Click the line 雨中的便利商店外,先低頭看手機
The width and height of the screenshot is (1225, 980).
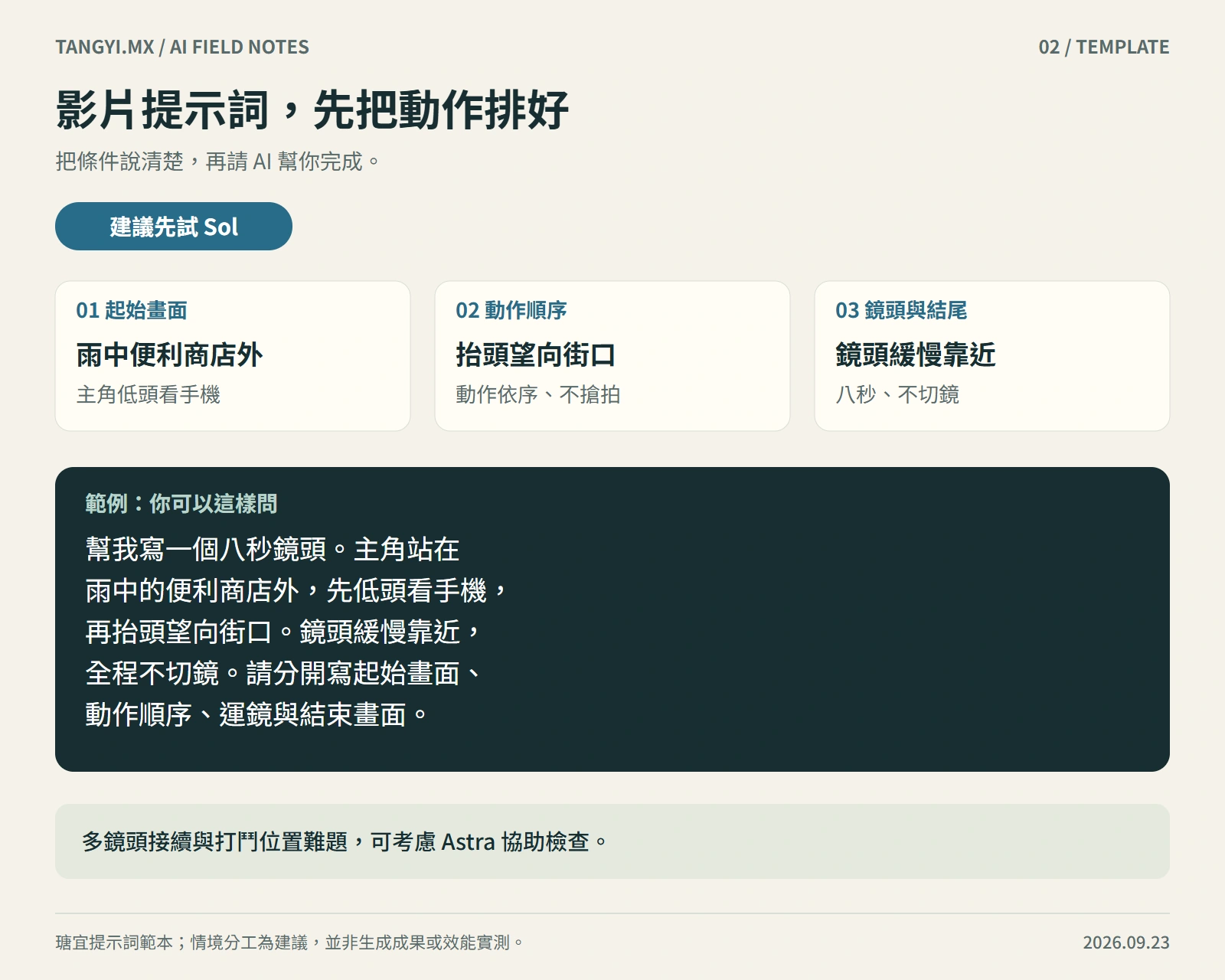(x=296, y=590)
